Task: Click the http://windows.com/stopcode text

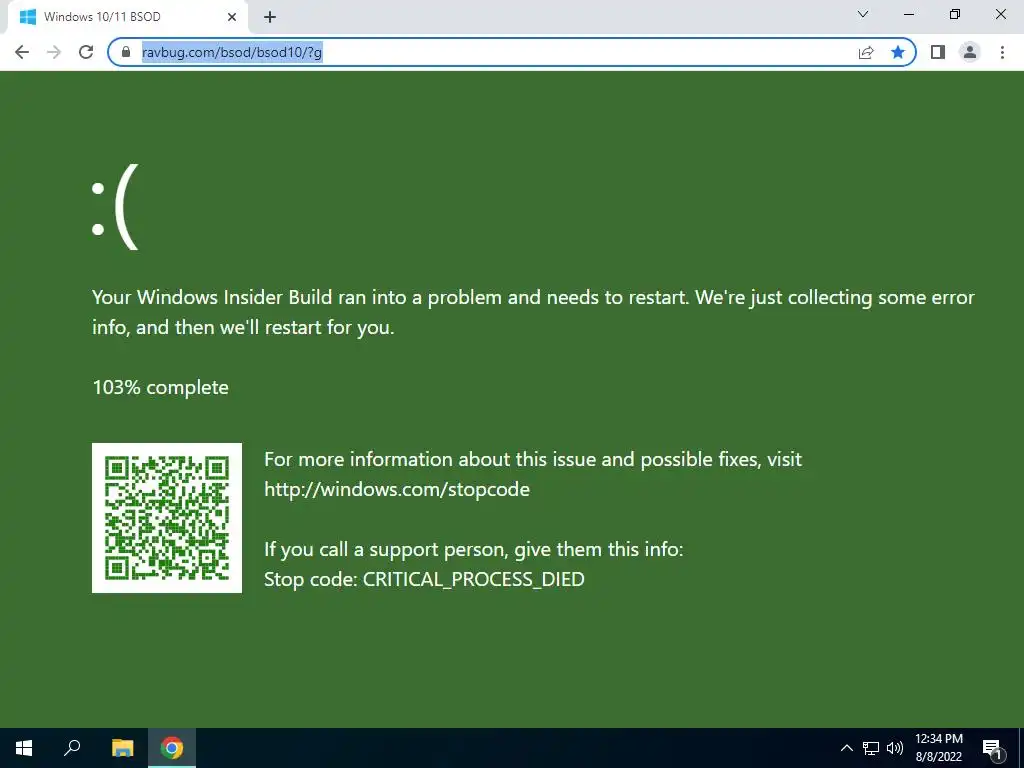Action: 396,489
